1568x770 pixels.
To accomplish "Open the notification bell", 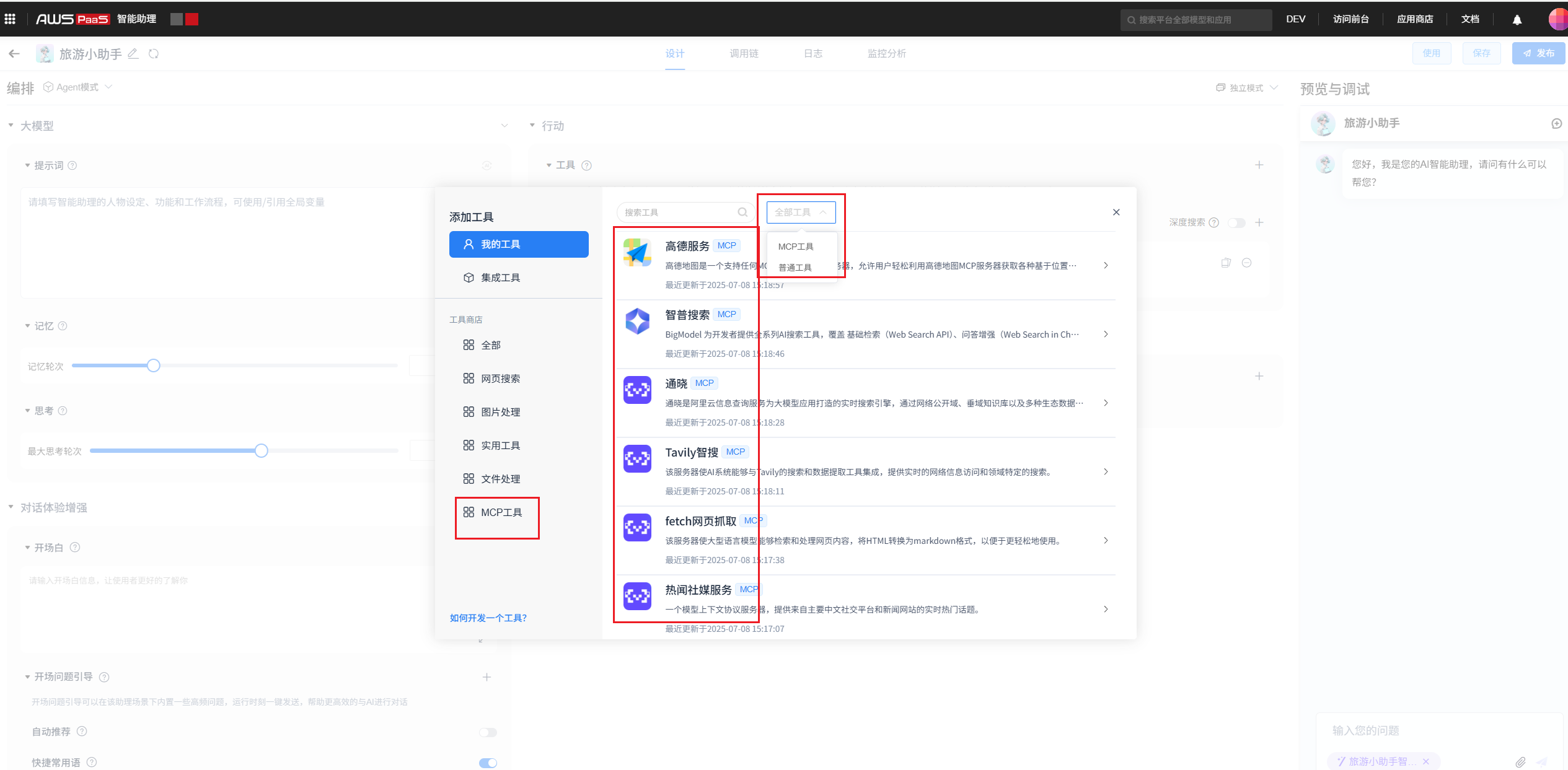I will tap(1517, 20).
